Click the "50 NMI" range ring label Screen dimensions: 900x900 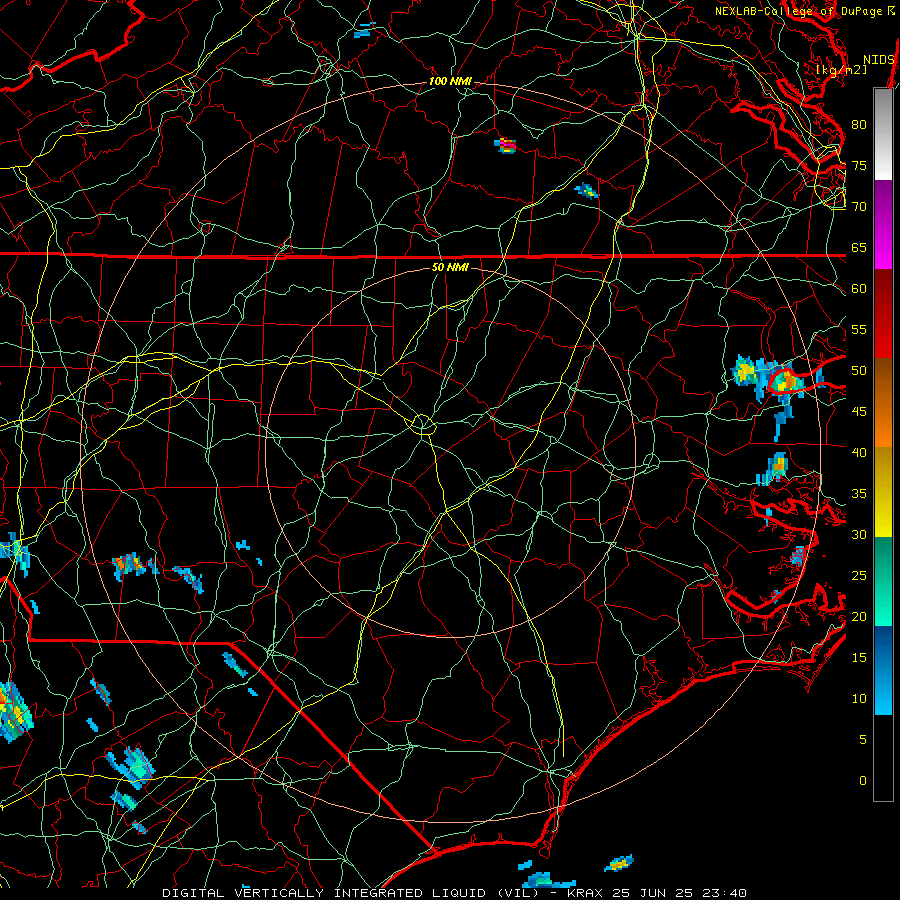[x=450, y=267]
